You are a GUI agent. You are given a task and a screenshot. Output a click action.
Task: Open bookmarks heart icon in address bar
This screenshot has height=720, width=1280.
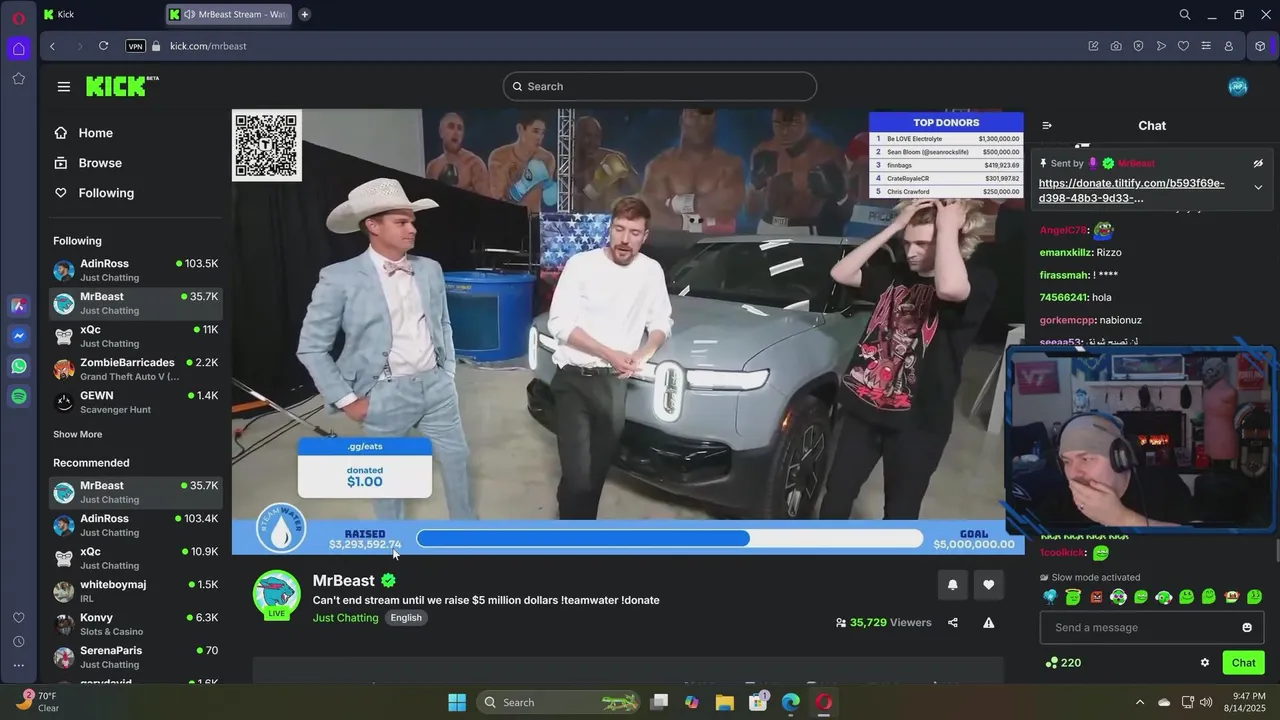(x=1183, y=46)
